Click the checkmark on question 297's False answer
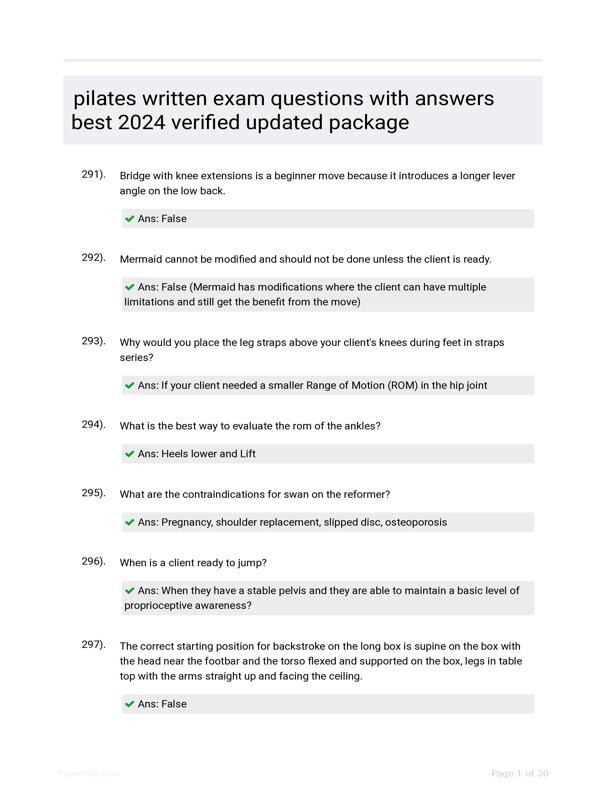The width and height of the screenshot is (606, 800). tap(130, 704)
